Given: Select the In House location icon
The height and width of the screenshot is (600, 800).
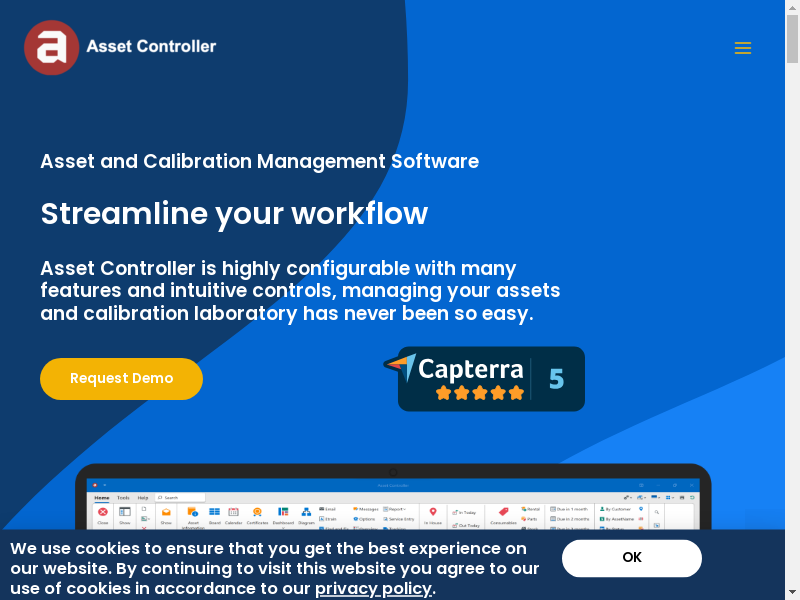Looking at the screenshot, I should [433, 514].
